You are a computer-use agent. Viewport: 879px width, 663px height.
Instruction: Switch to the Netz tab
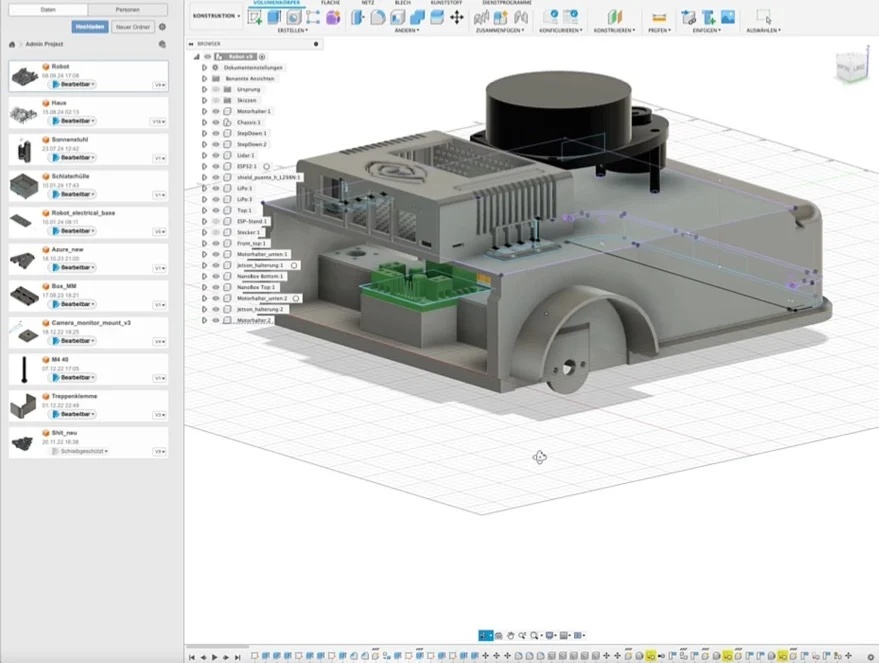pyautogui.click(x=368, y=3)
